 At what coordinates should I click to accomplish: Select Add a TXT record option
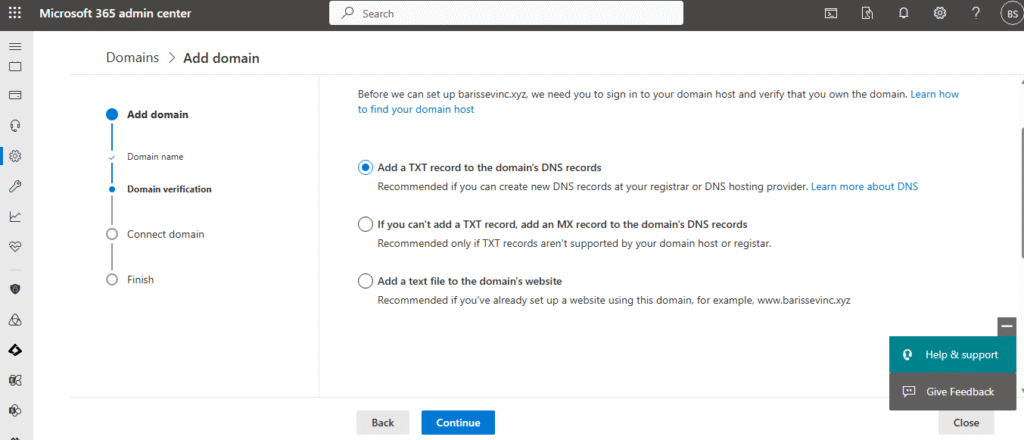[365, 167]
